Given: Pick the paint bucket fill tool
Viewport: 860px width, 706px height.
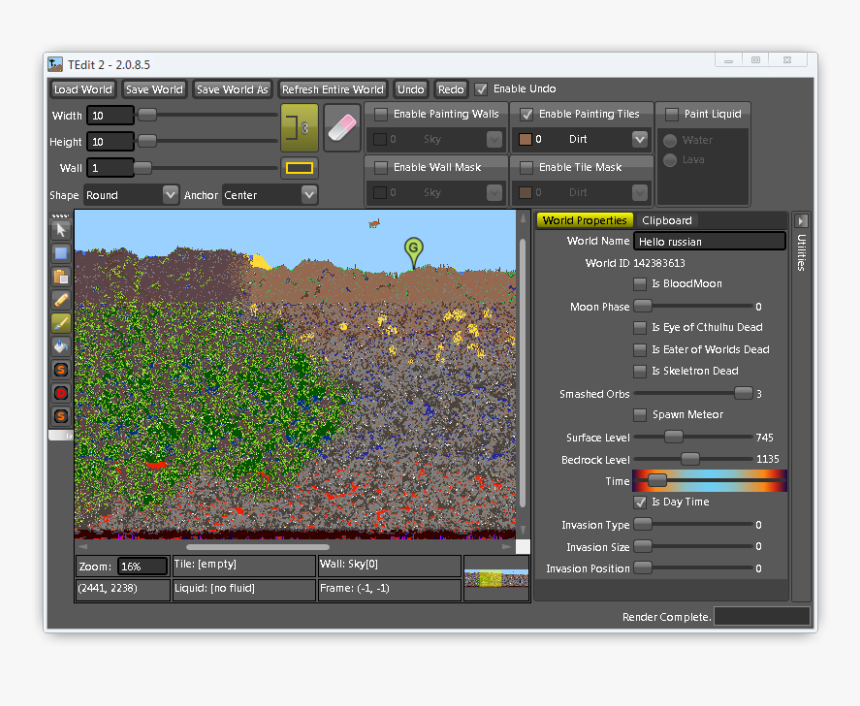Looking at the screenshot, I should click(61, 346).
